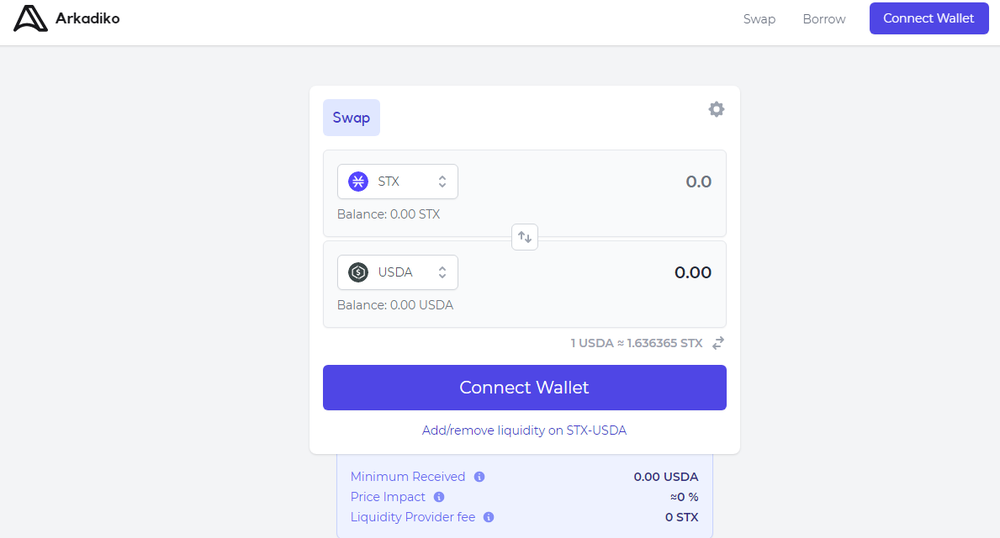Click Connect Wallet in the header
The width and height of the screenshot is (1000, 538).
[x=929, y=18]
